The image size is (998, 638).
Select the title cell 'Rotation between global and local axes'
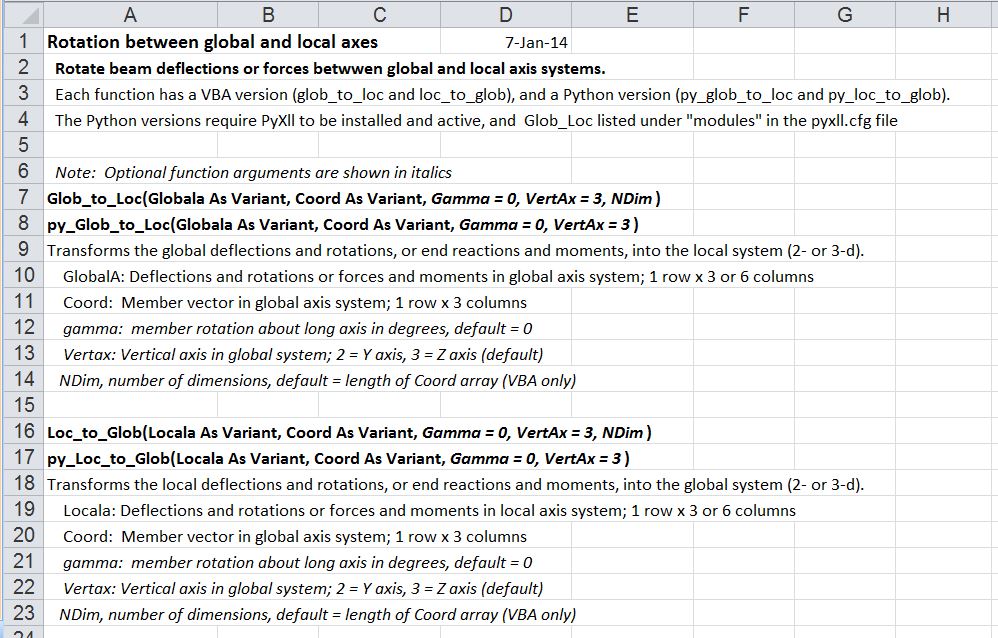pyautogui.click(x=212, y=42)
